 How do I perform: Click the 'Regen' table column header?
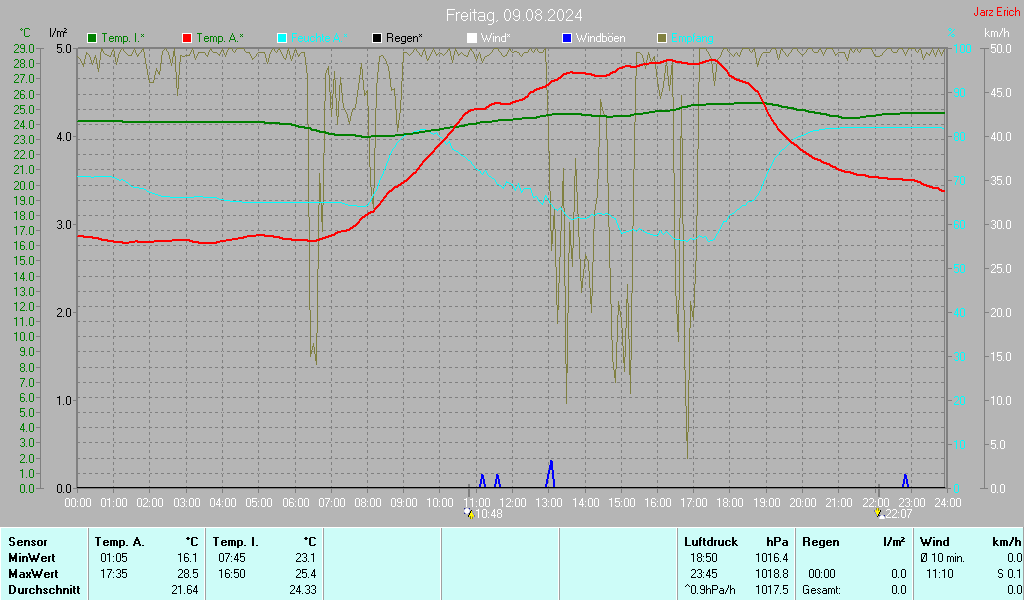(x=820, y=542)
